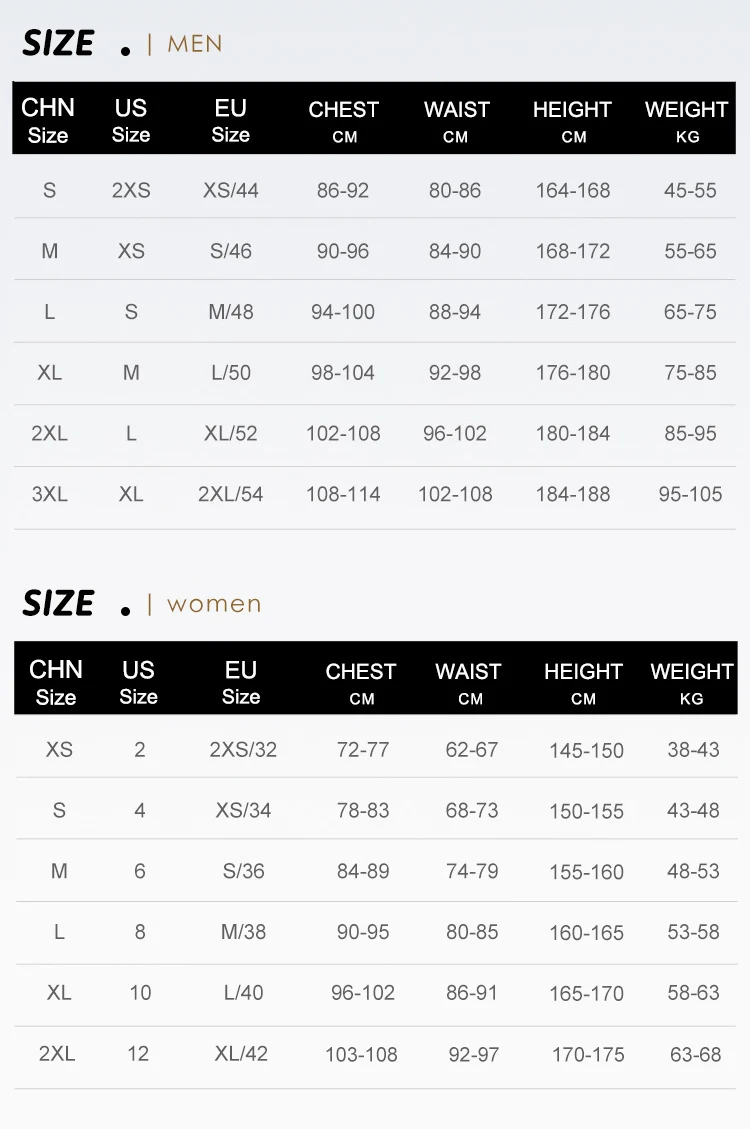Select the 164-168 height value

click(x=573, y=190)
